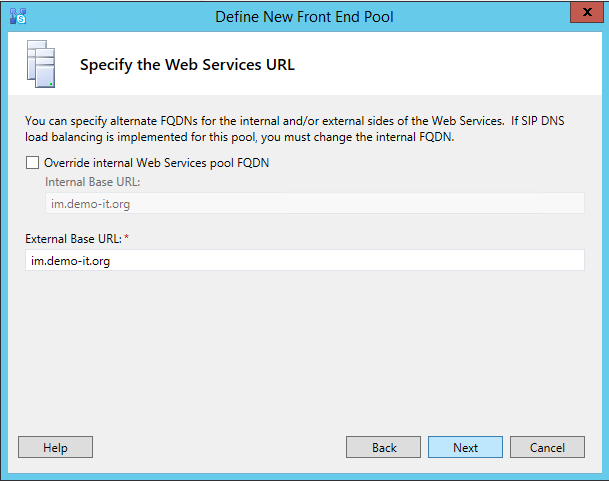609x481 pixels.
Task: Enable Override internal Web Services pool FQDN checkbox
Action: pyautogui.click(x=33, y=163)
